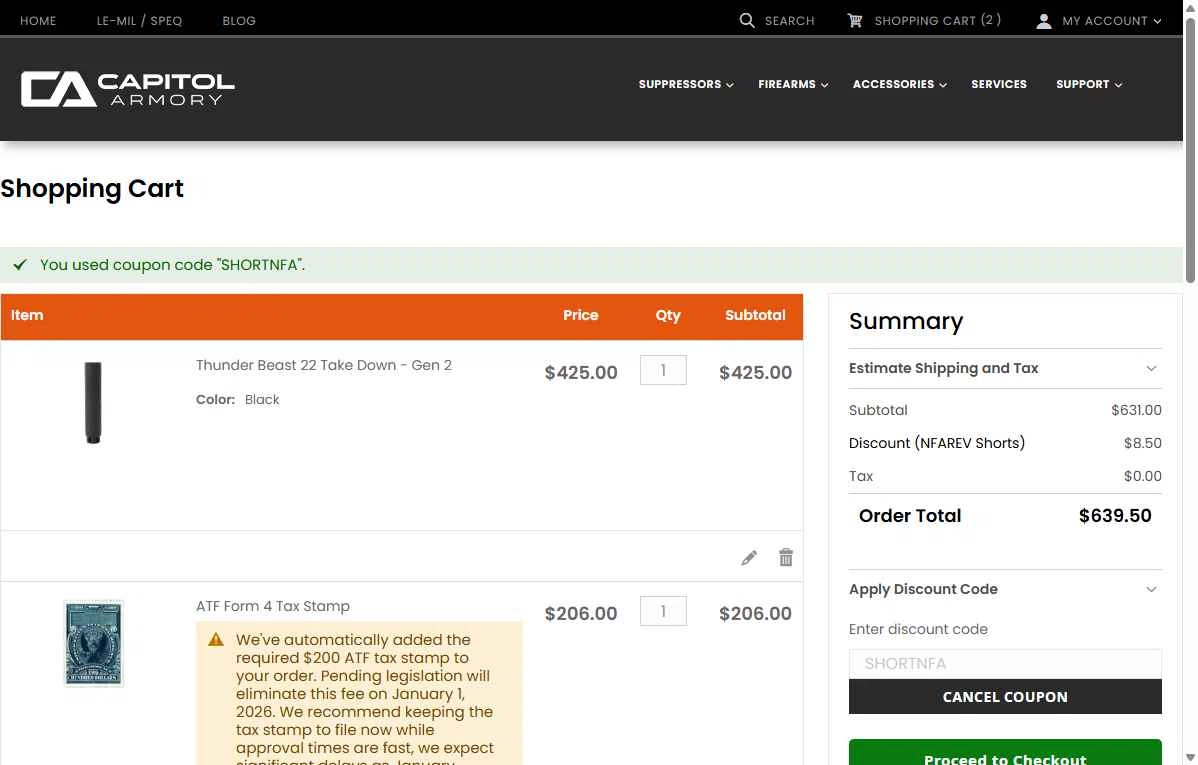Screen dimensions: 1198x765
Task: Click the ATF Tax Stamp quantity field
Action: (x=663, y=611)
